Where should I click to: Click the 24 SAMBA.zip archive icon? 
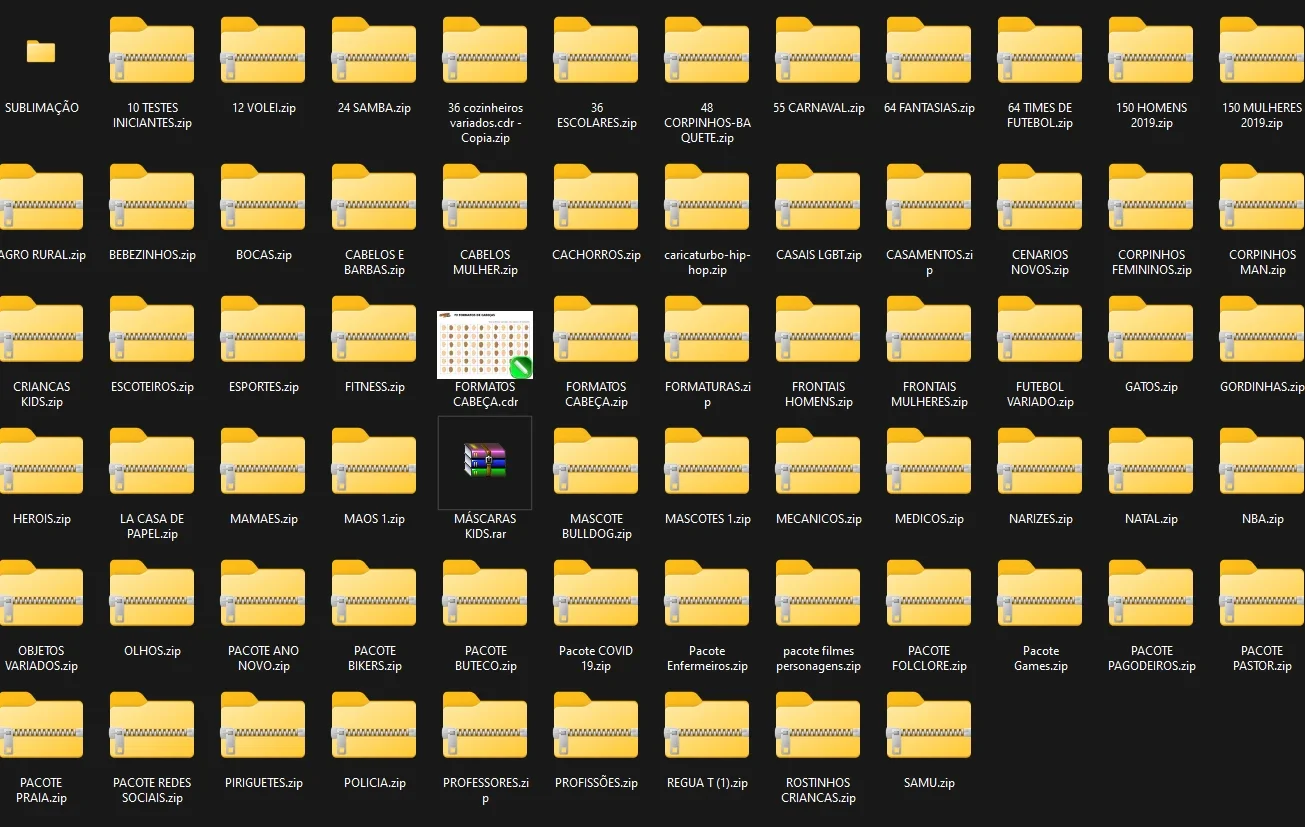(374, 50)
